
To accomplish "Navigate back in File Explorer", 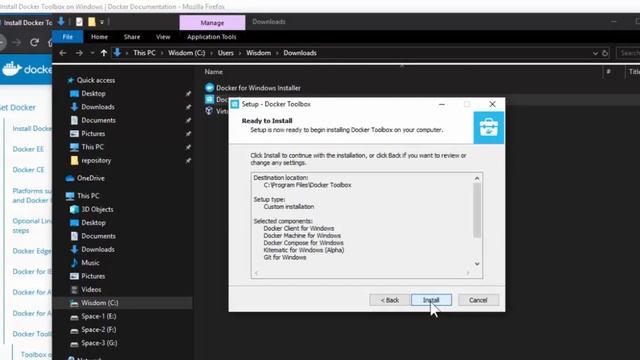I will tap(62, 53).
